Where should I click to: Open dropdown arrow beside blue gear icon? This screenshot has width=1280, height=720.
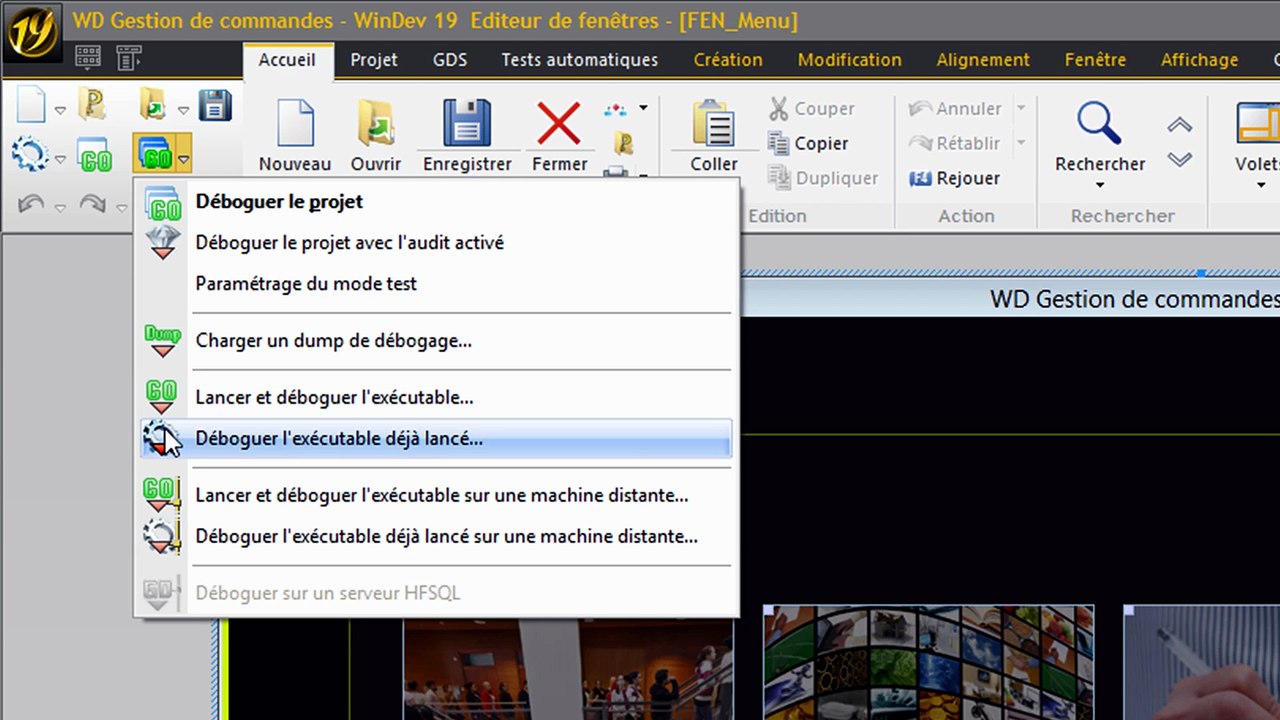coord(60,160)
